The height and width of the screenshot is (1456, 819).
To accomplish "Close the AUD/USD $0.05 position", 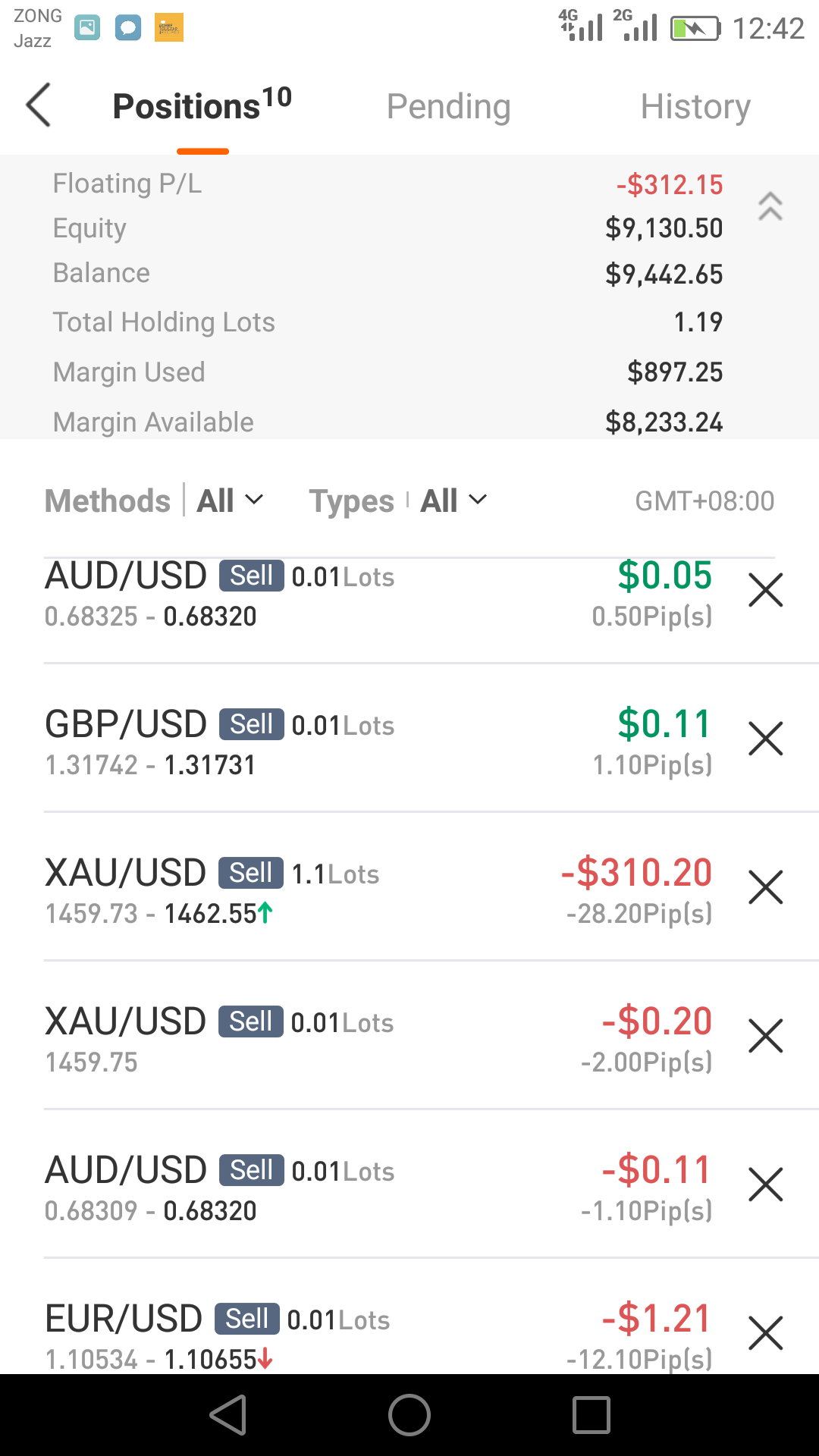I will click(x=765, y=590).
